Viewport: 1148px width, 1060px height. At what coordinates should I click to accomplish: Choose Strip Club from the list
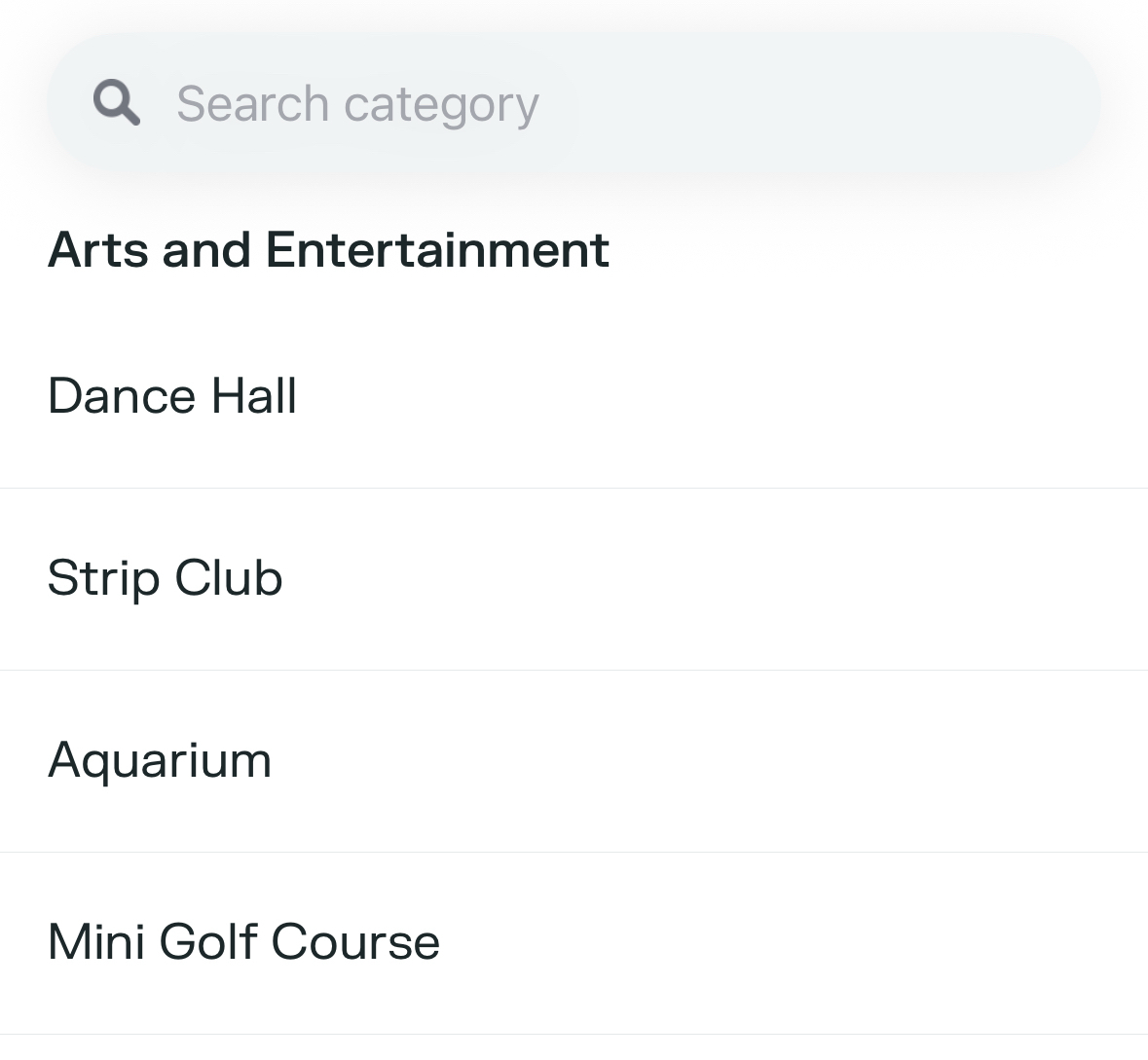(166, 578)
